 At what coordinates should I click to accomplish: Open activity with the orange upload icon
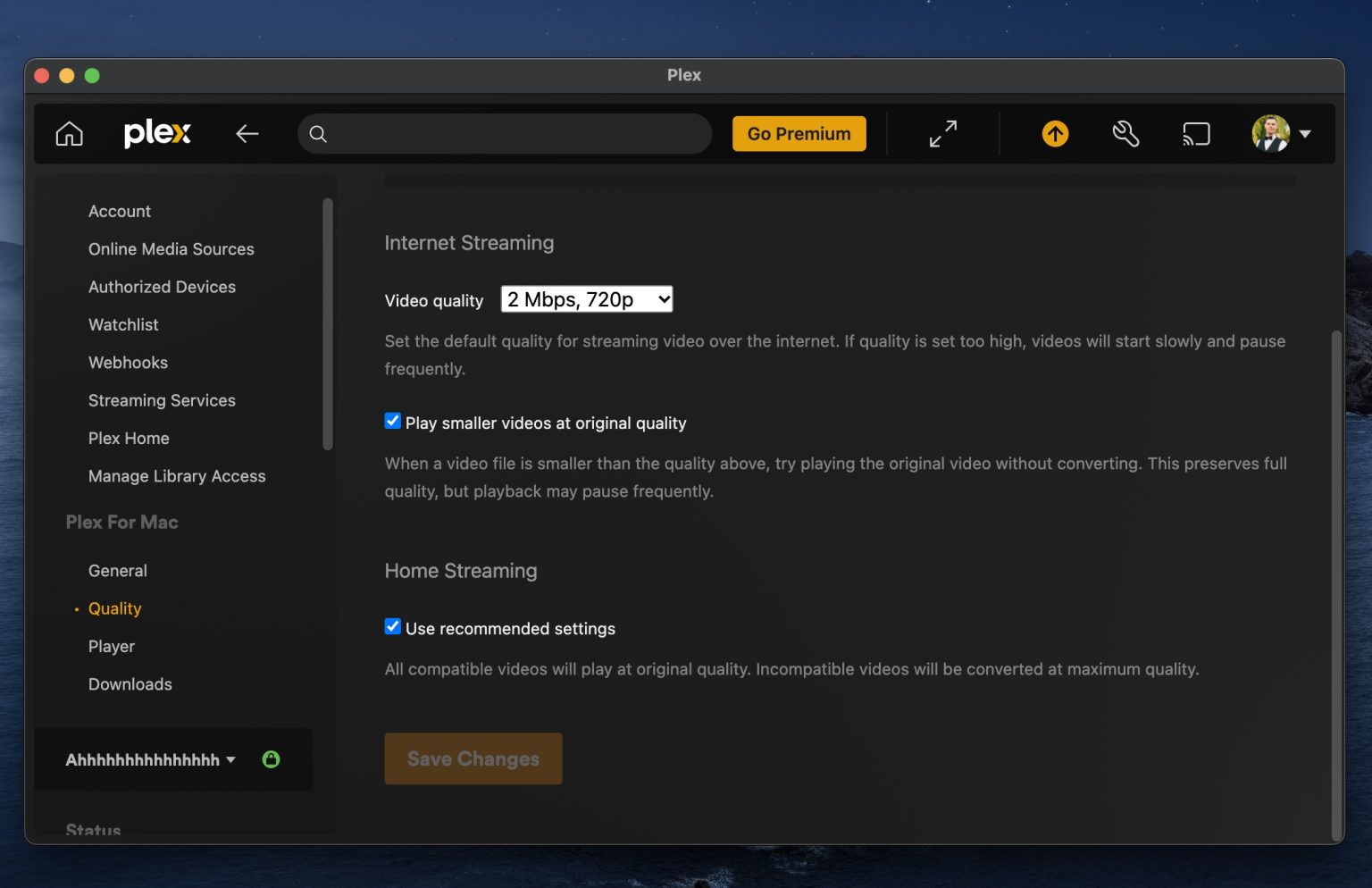coord(1055,133)
